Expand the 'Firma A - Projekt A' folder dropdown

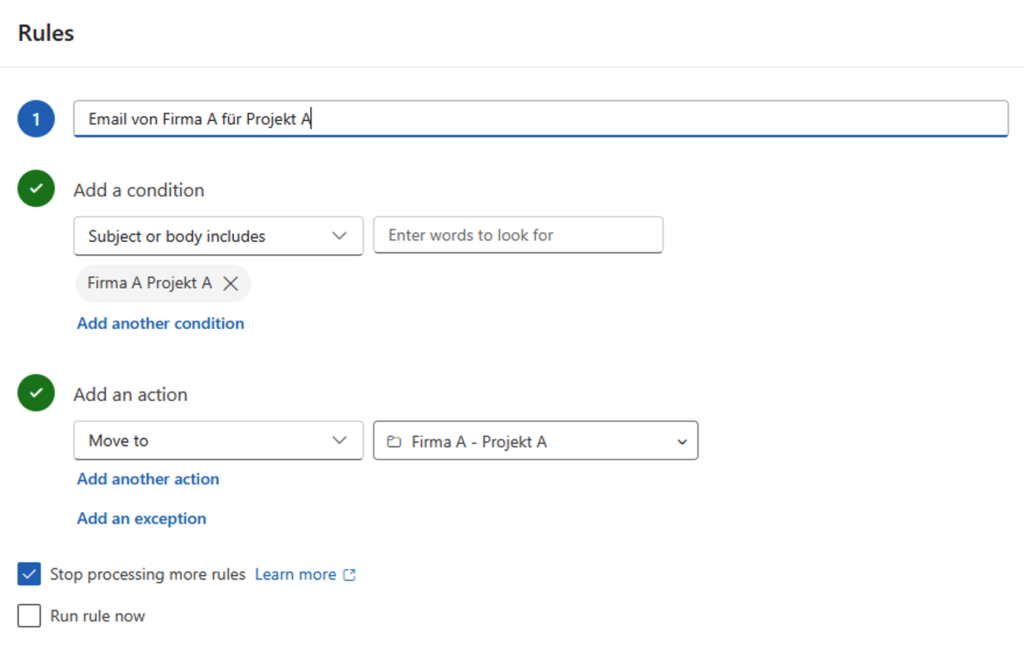pos(536,441)
